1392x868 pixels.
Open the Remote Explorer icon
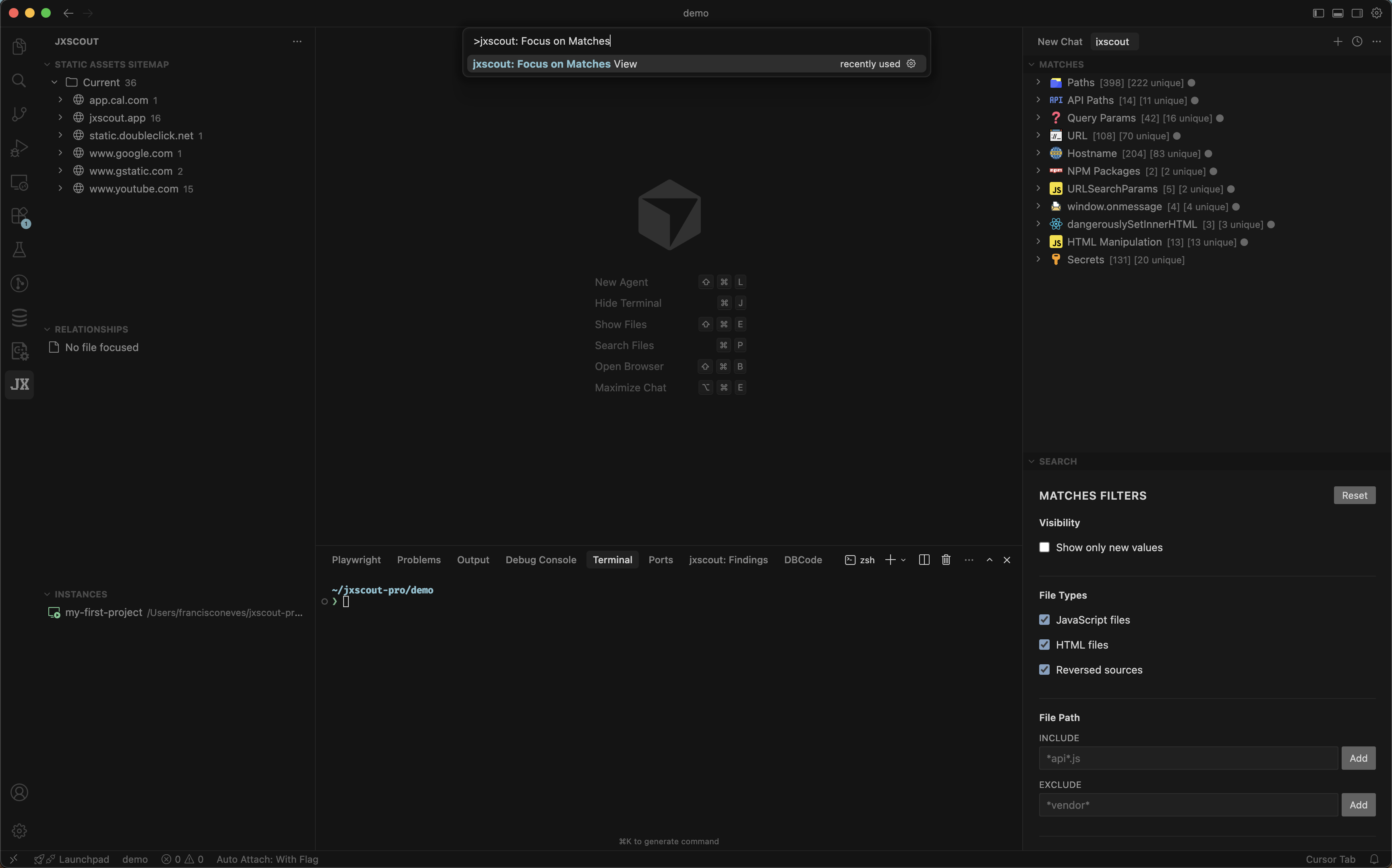(19, 182)
